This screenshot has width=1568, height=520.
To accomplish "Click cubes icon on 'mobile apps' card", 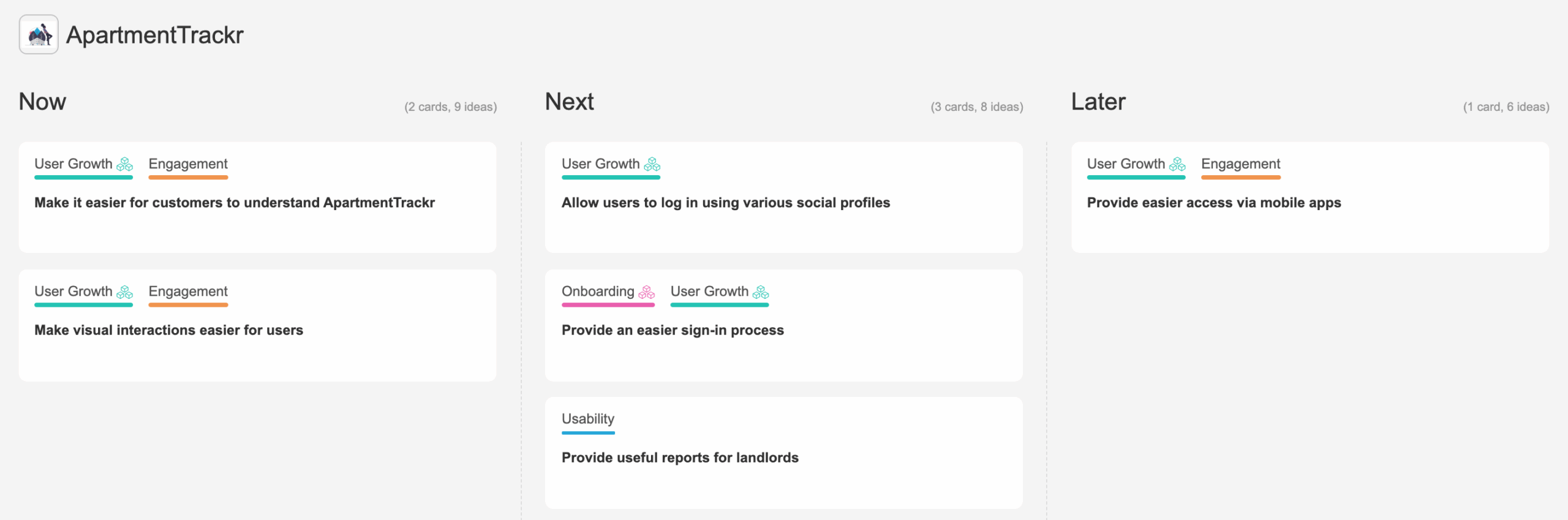I will coord(1177,165).
